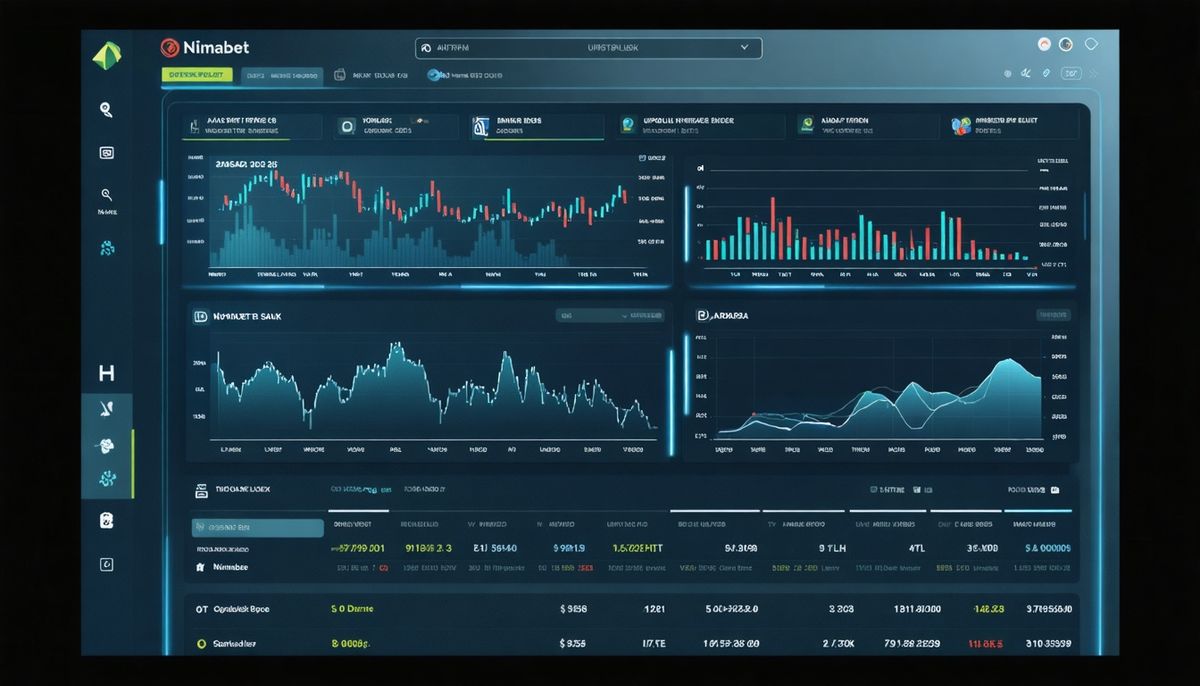Click the first card in the top widget row
Screen dimensions: 1200x686
pos(253,126)
